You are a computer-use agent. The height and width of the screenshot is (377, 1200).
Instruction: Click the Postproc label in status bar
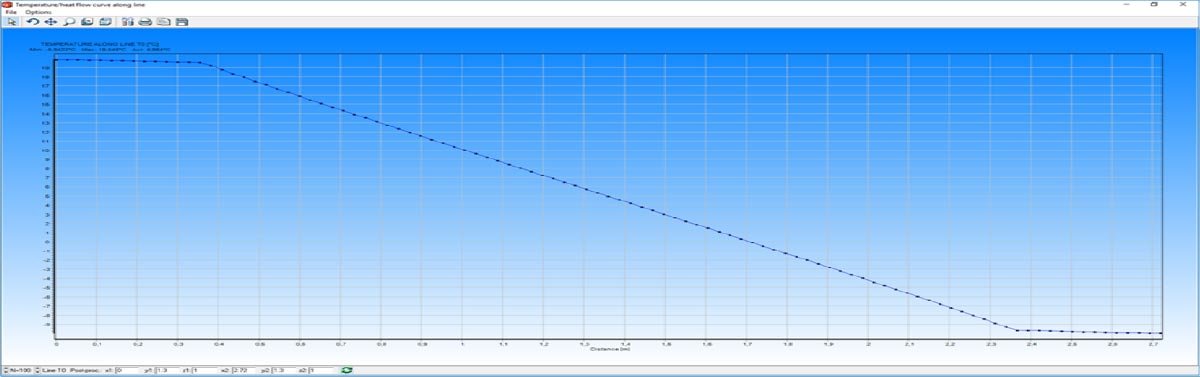coord(84,370)
